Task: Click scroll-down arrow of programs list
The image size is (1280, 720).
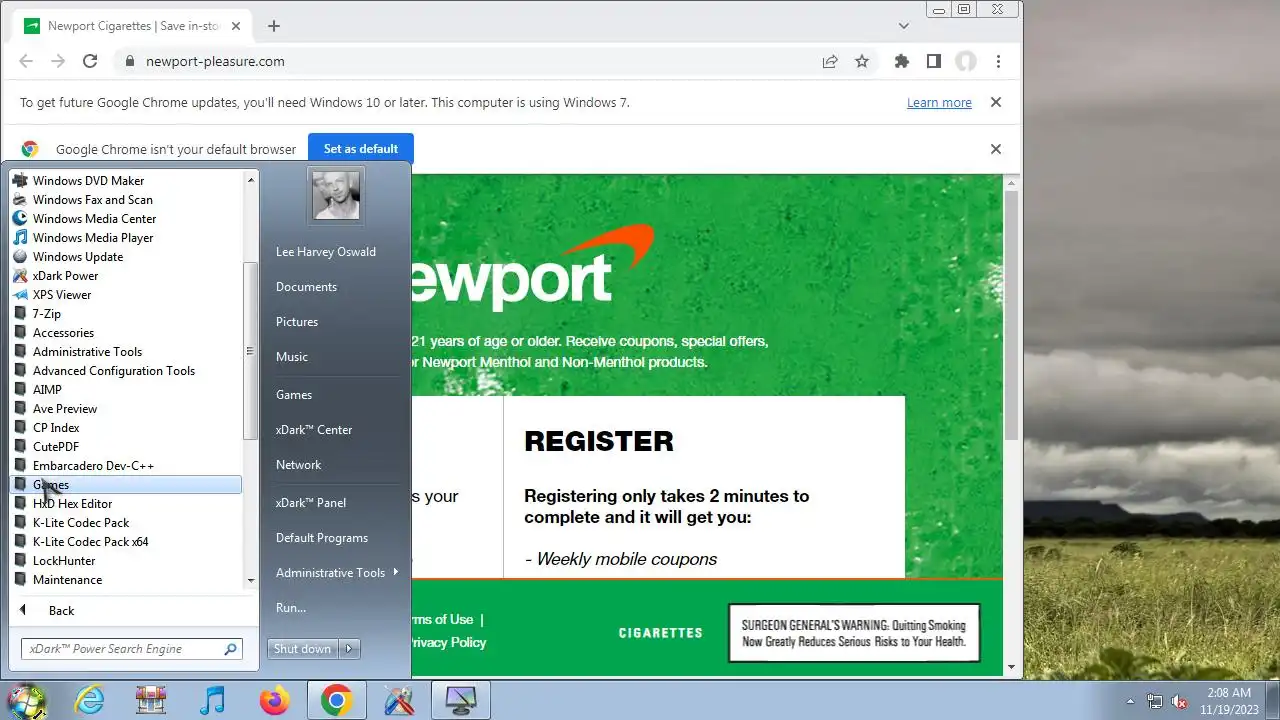Action: [x=251, y=581]
